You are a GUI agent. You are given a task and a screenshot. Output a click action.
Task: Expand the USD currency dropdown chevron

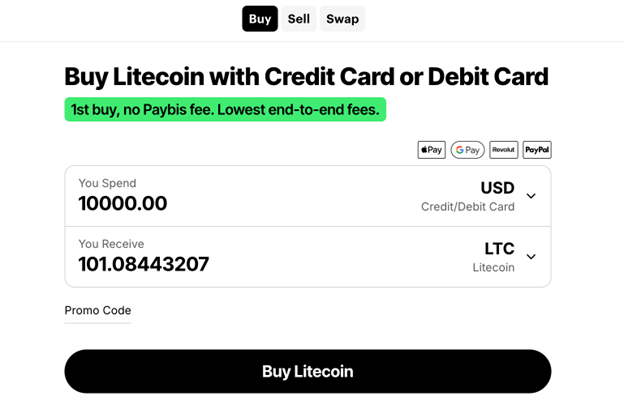(531, 196)
